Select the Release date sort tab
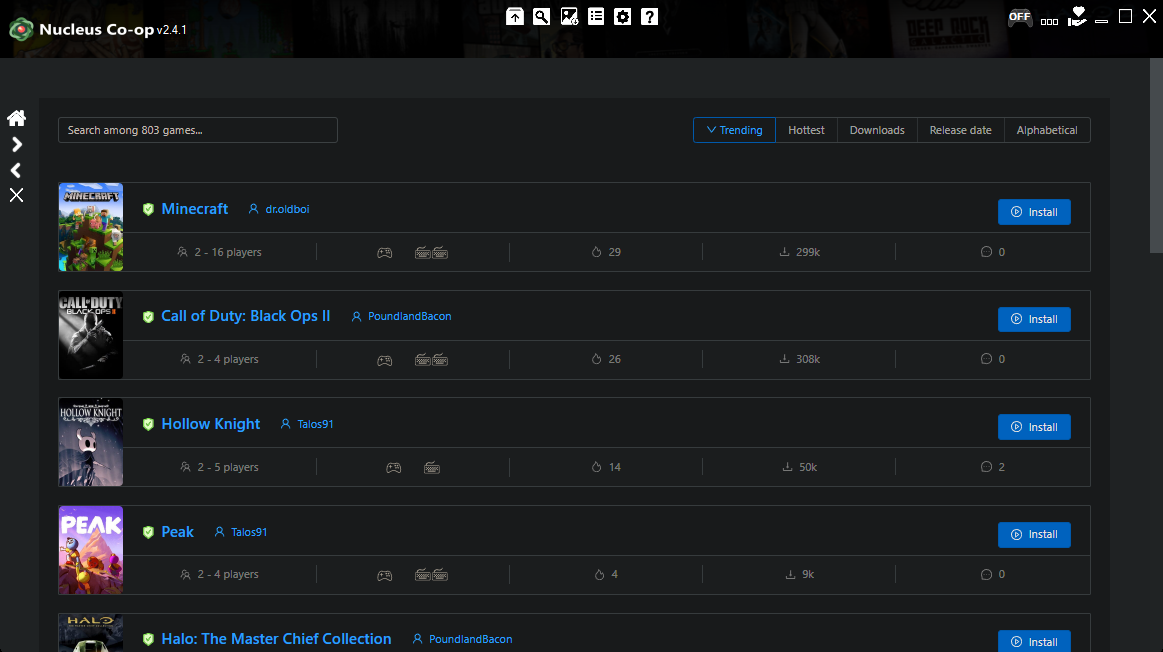 961,130
